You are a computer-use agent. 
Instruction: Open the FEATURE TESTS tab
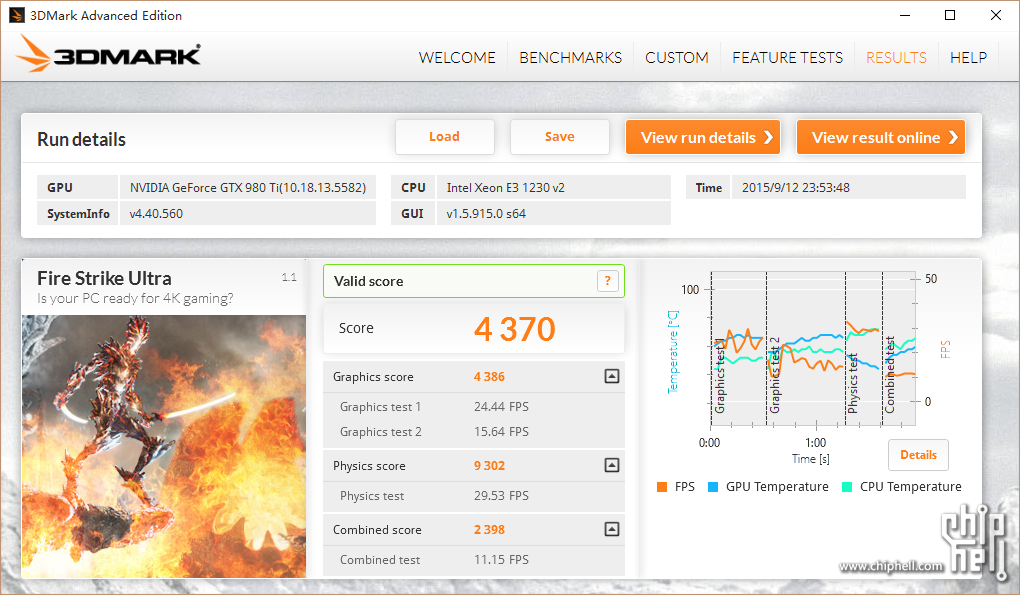(787, 58)
